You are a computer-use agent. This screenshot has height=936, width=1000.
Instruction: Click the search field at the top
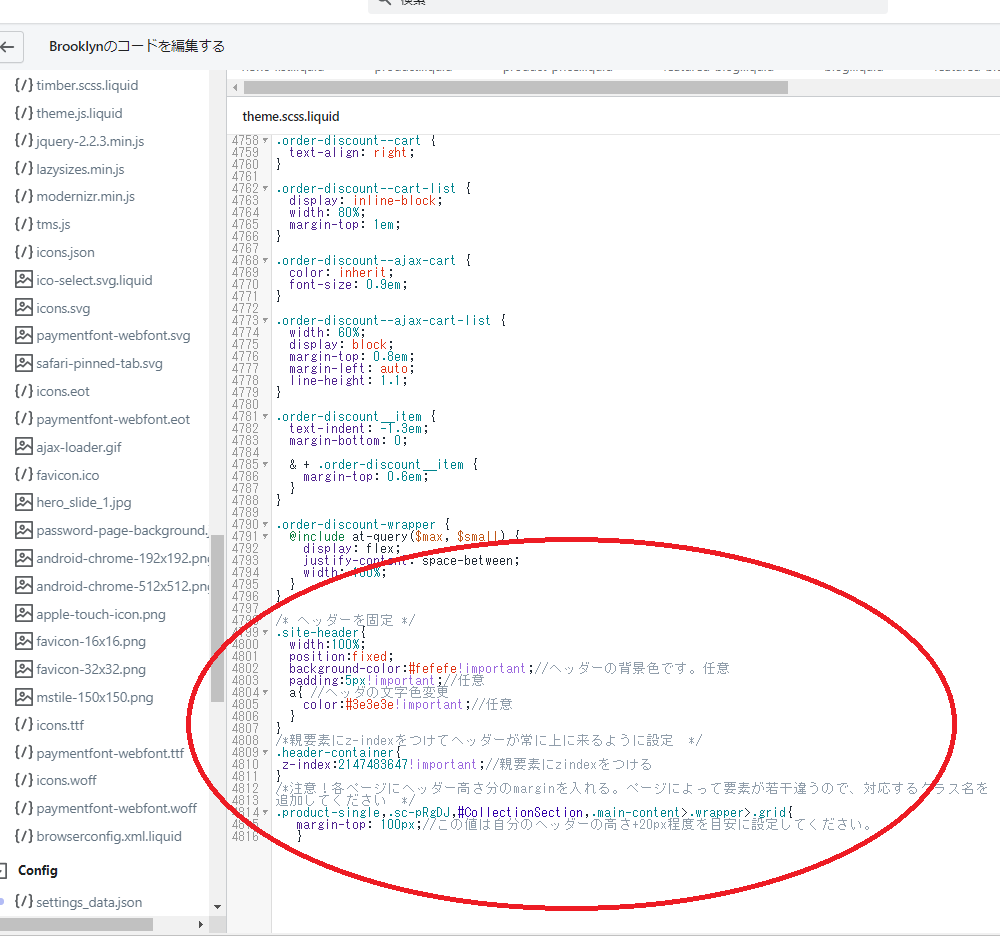(628, 4)
